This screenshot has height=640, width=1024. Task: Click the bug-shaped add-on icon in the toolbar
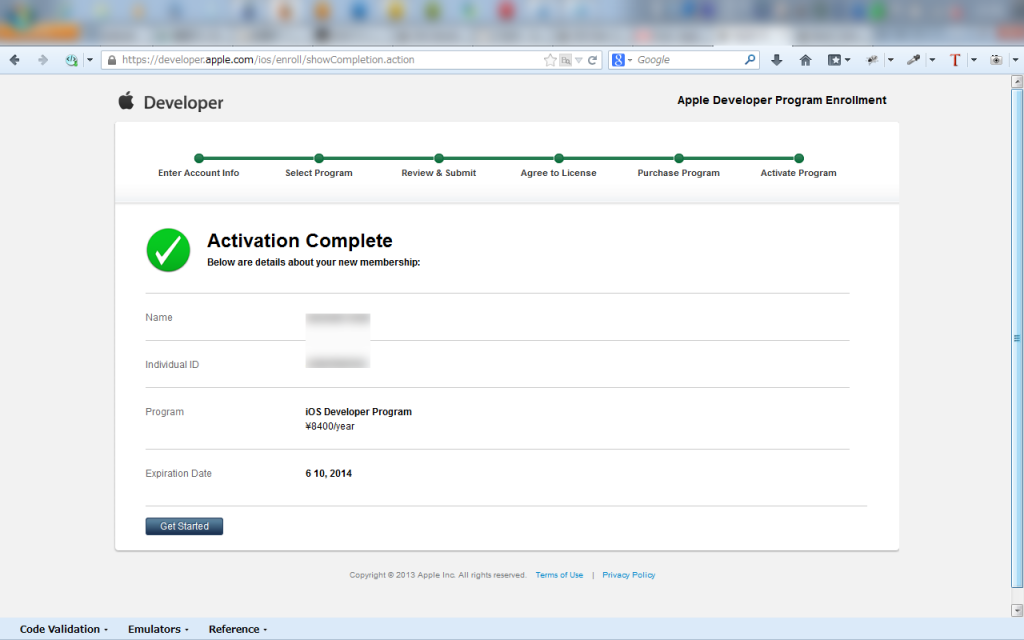coord(872,60)
